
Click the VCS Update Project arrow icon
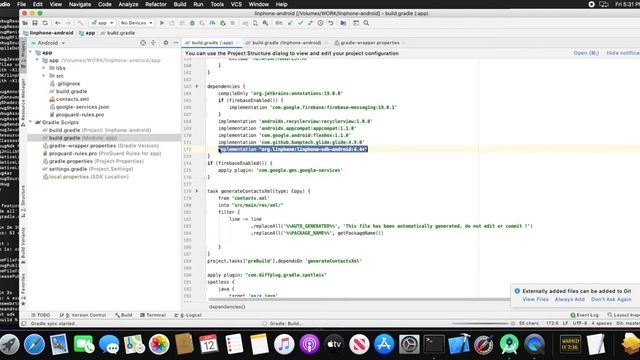(x=290, y=23)
